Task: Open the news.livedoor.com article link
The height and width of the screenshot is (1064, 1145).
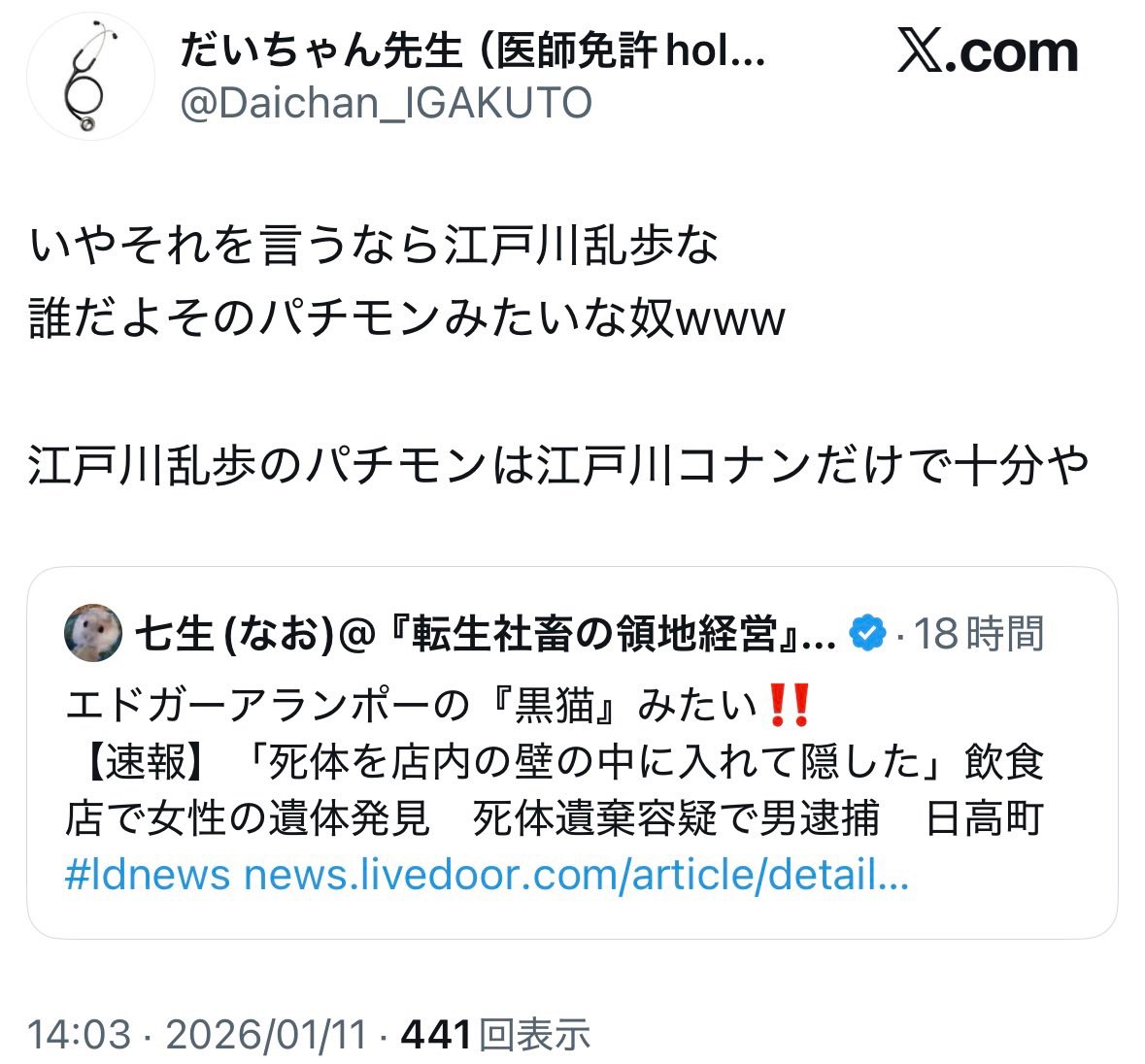Action: pyautogui.click(x=576, y=875)
